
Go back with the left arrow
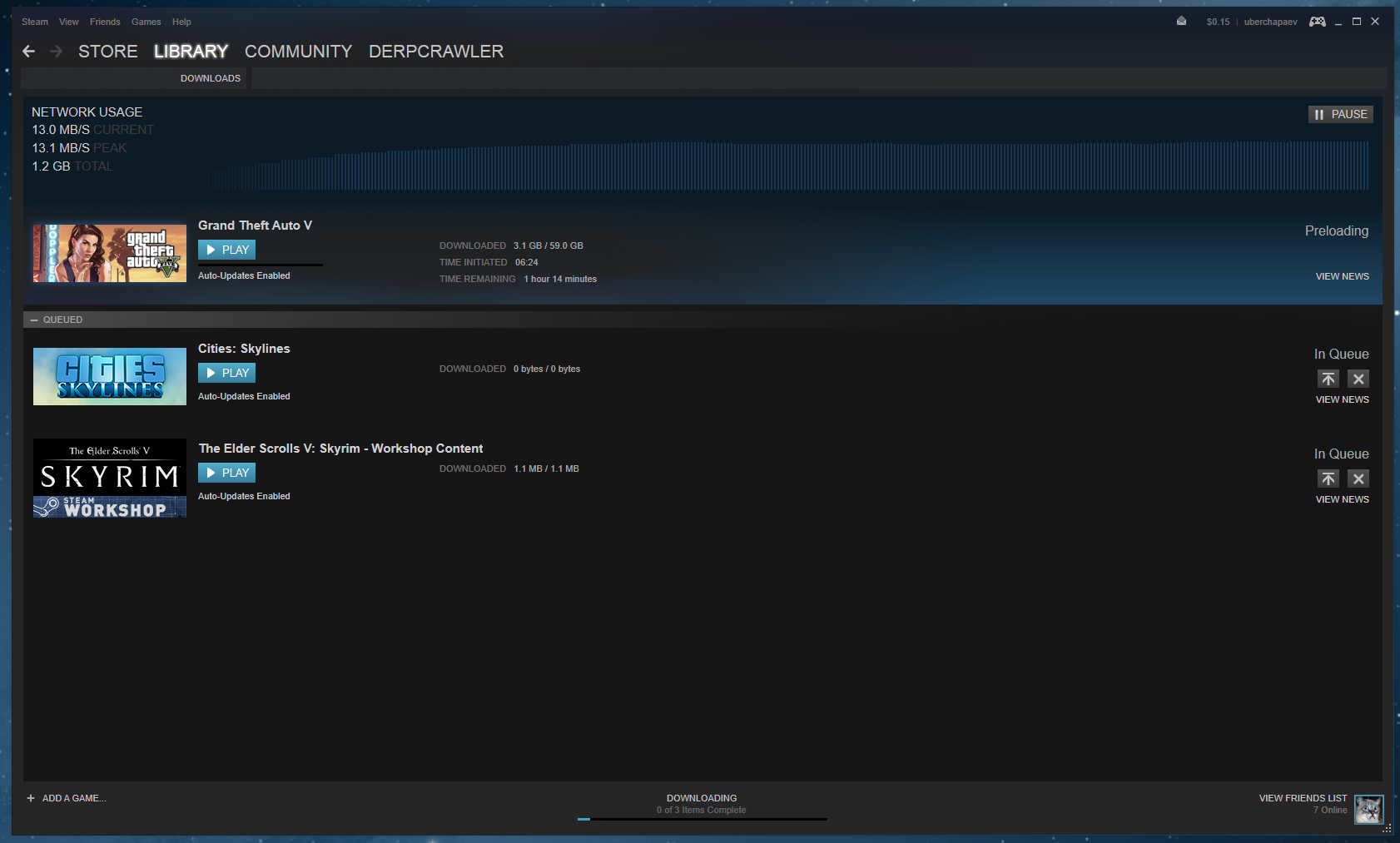tap(28, 52)
